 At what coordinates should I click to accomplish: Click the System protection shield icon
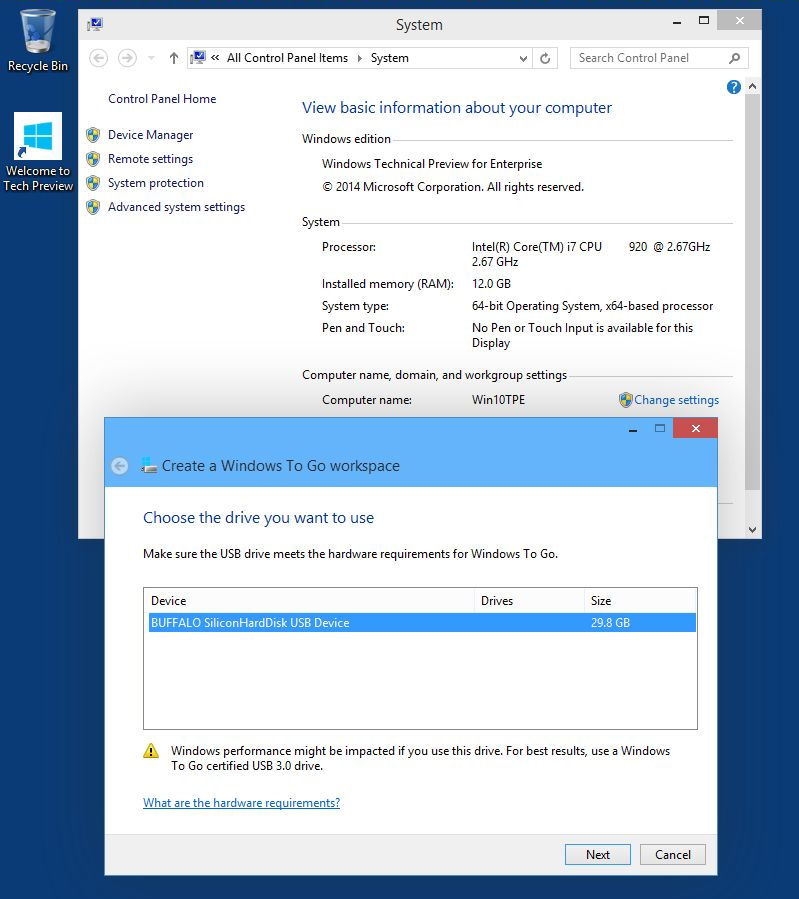point(93,183)
